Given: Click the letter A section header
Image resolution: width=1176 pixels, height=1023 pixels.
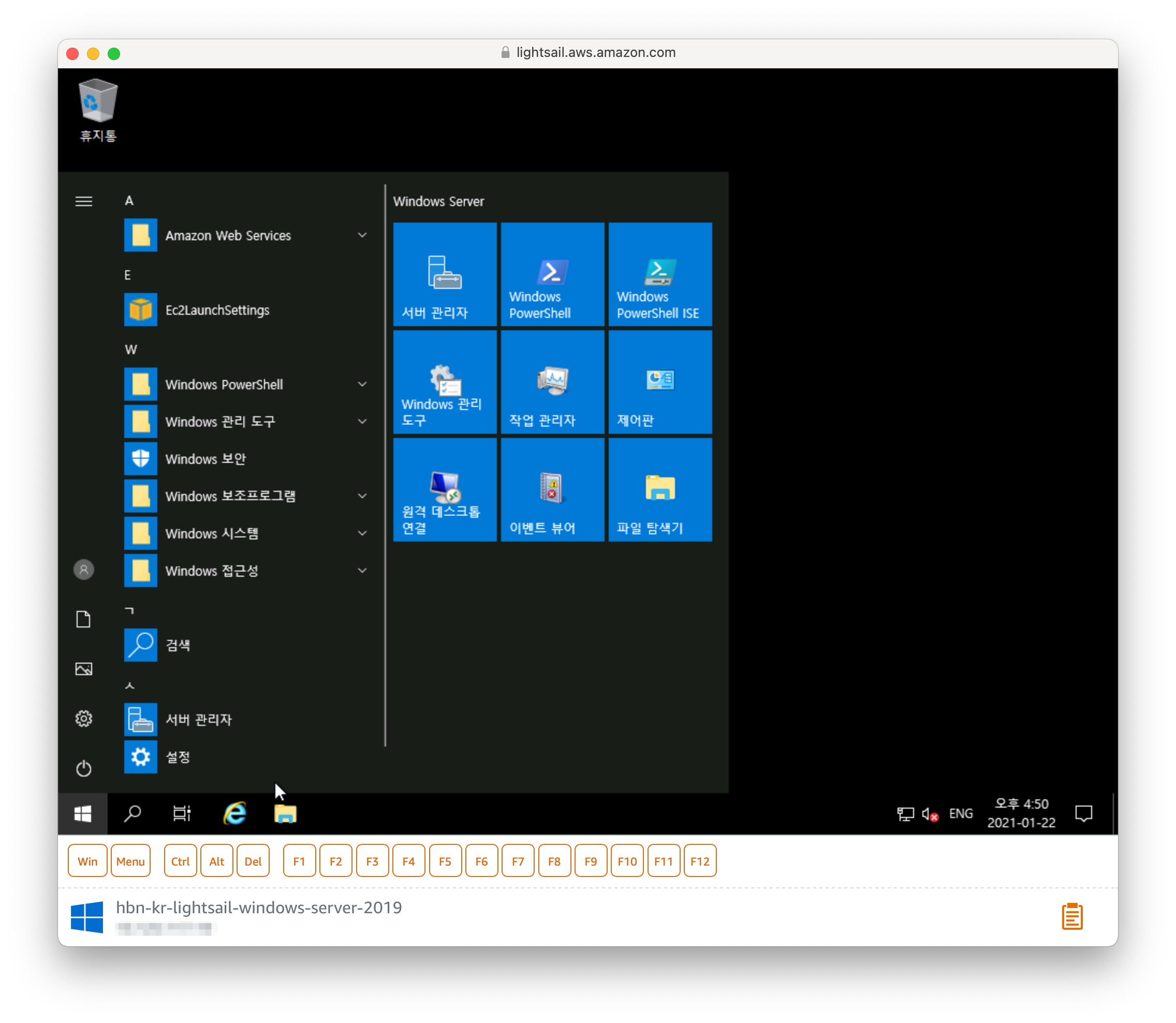Looking at the screenshot, I should (x=129, y=201).
